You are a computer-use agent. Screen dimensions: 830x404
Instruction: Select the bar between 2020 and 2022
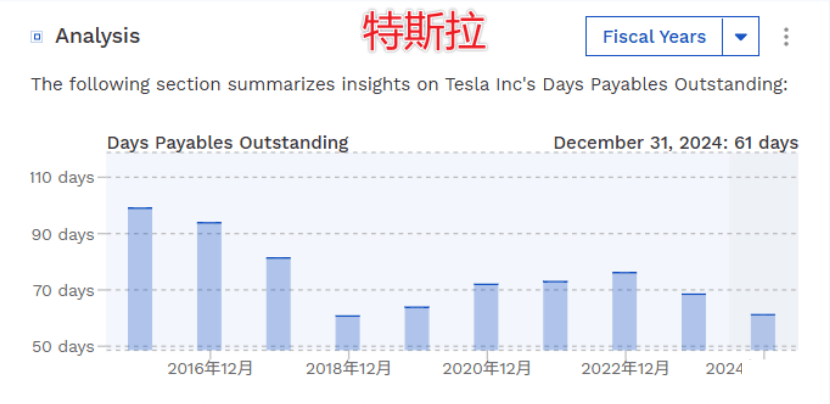[555, 316]
